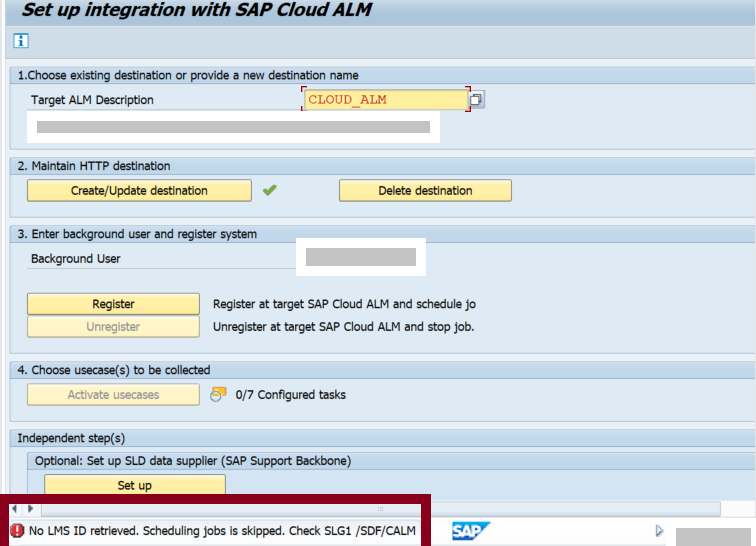The width and height of the screenshot is (756, 546).
Task: Click 'Register at target SAP Cloud ALM' text
Action: coord(344,304)
